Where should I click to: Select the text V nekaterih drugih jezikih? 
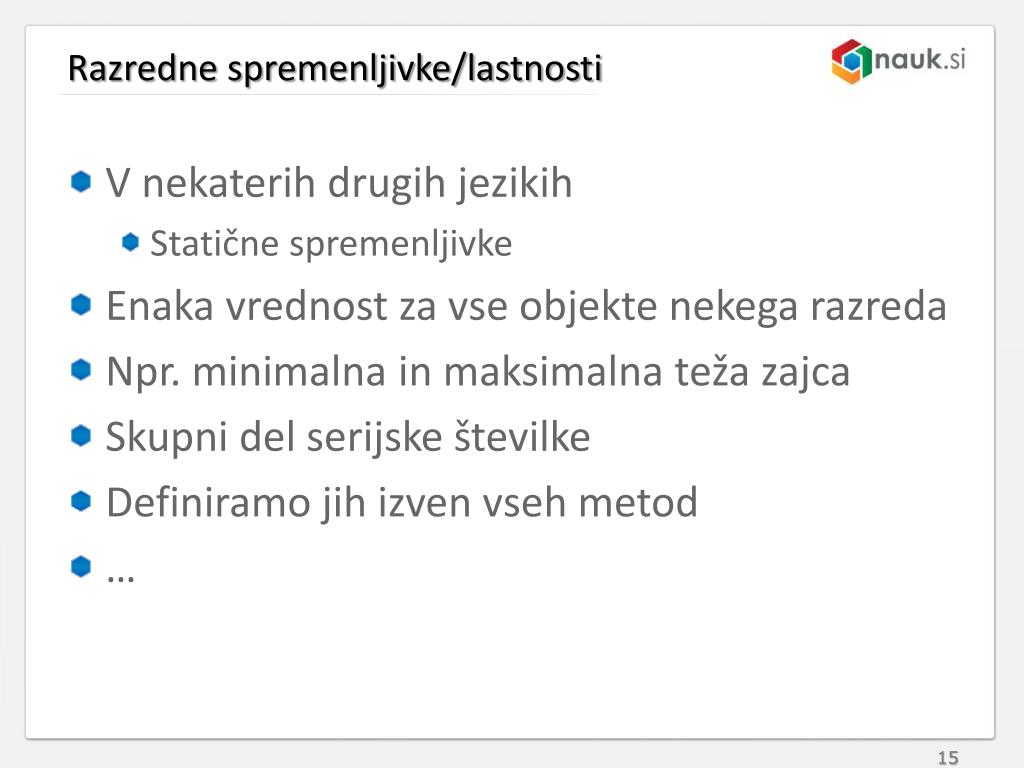pos(339,184)
